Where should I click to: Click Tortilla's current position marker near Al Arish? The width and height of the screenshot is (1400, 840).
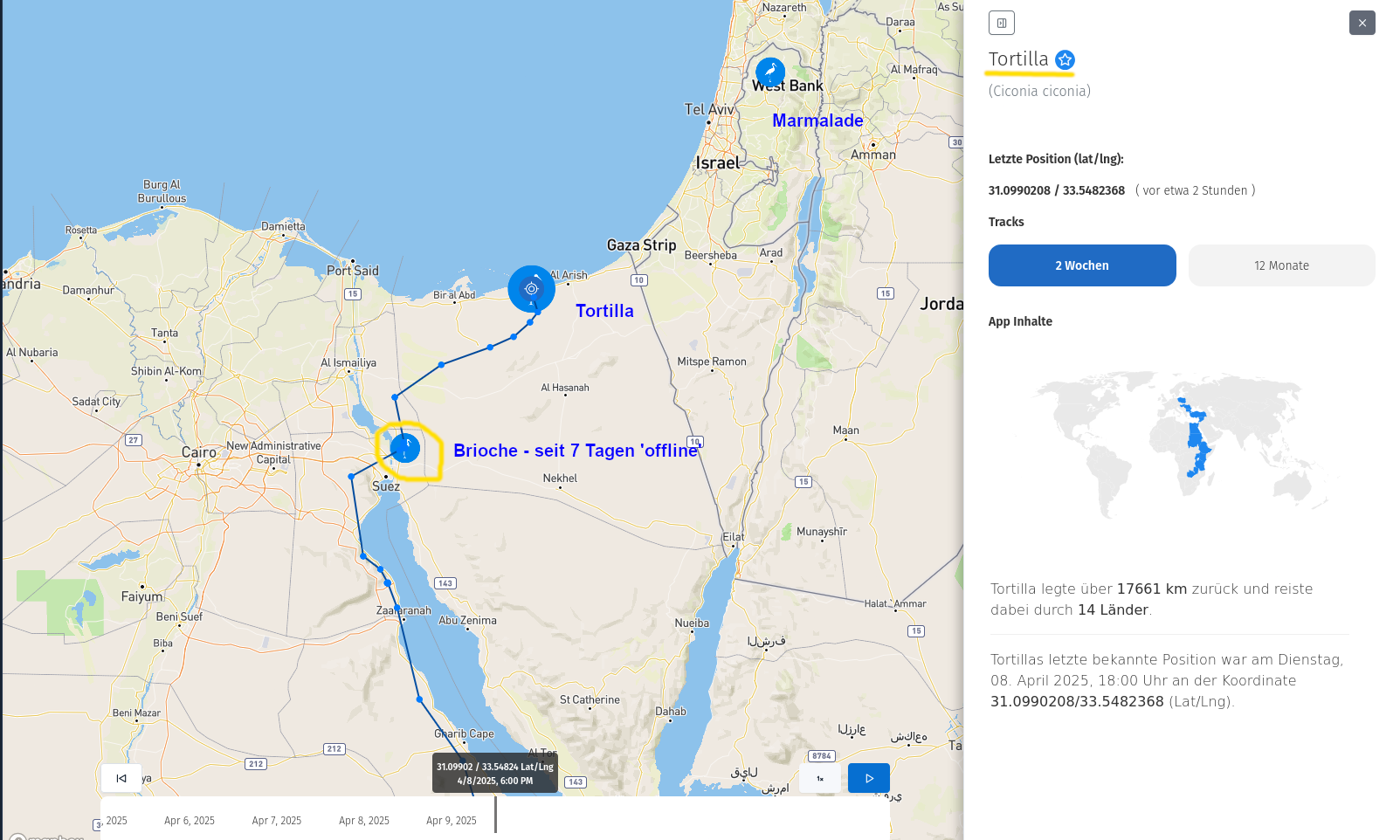531,289
